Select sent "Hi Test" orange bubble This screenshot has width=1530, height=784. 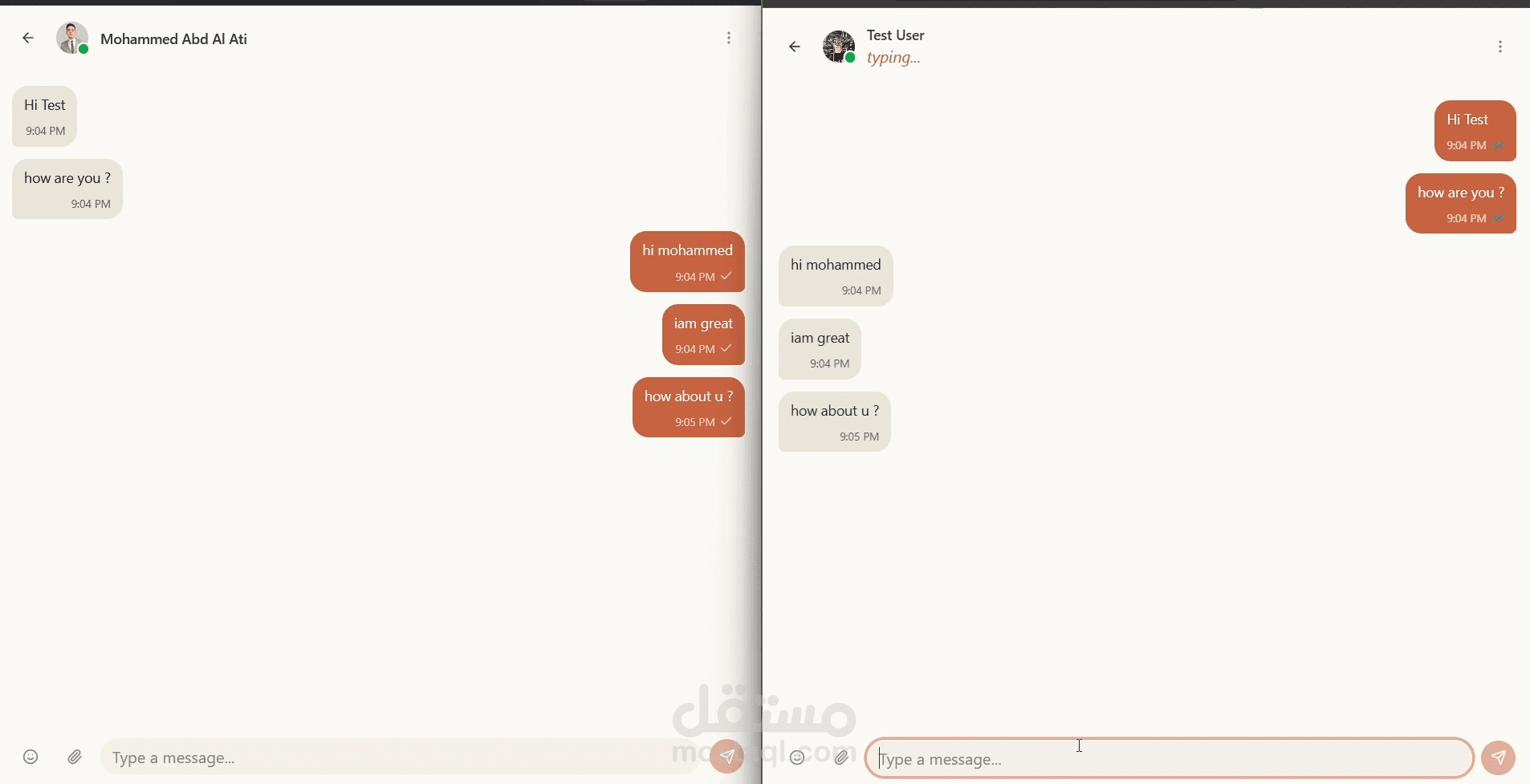click(x=1475, y=131)
